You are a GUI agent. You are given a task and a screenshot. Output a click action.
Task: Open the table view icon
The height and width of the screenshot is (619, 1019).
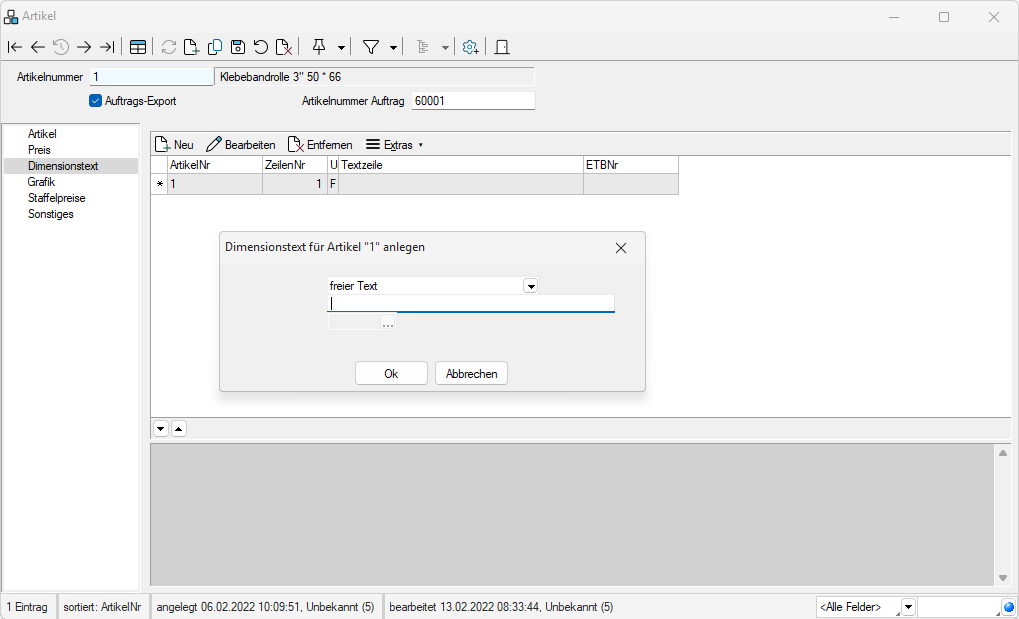(x=138, y=47)
